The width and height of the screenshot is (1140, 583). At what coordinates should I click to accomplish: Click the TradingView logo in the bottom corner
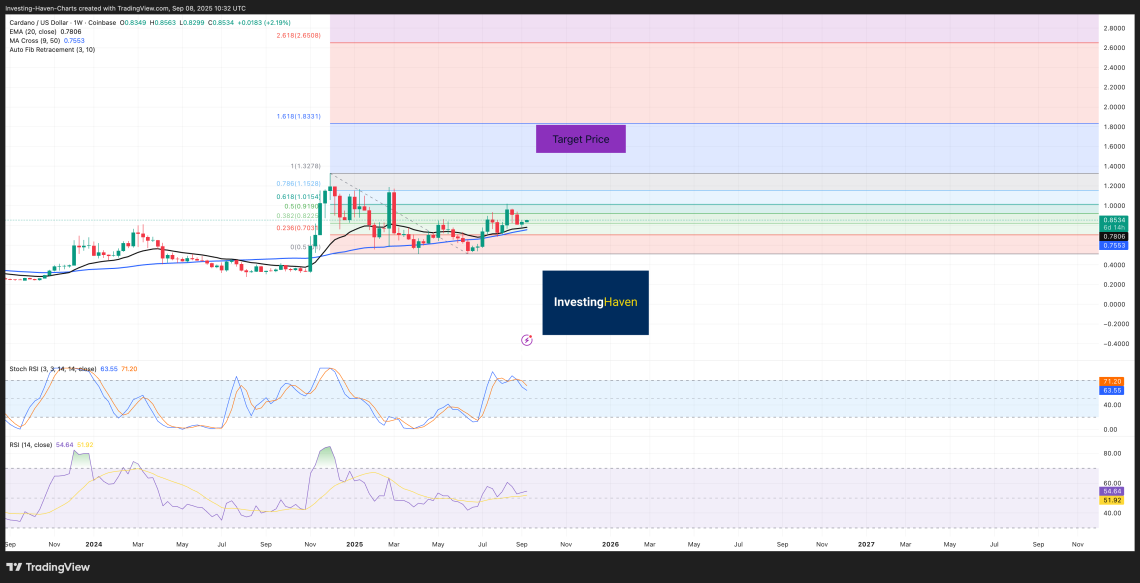click(x=48, y=567)
